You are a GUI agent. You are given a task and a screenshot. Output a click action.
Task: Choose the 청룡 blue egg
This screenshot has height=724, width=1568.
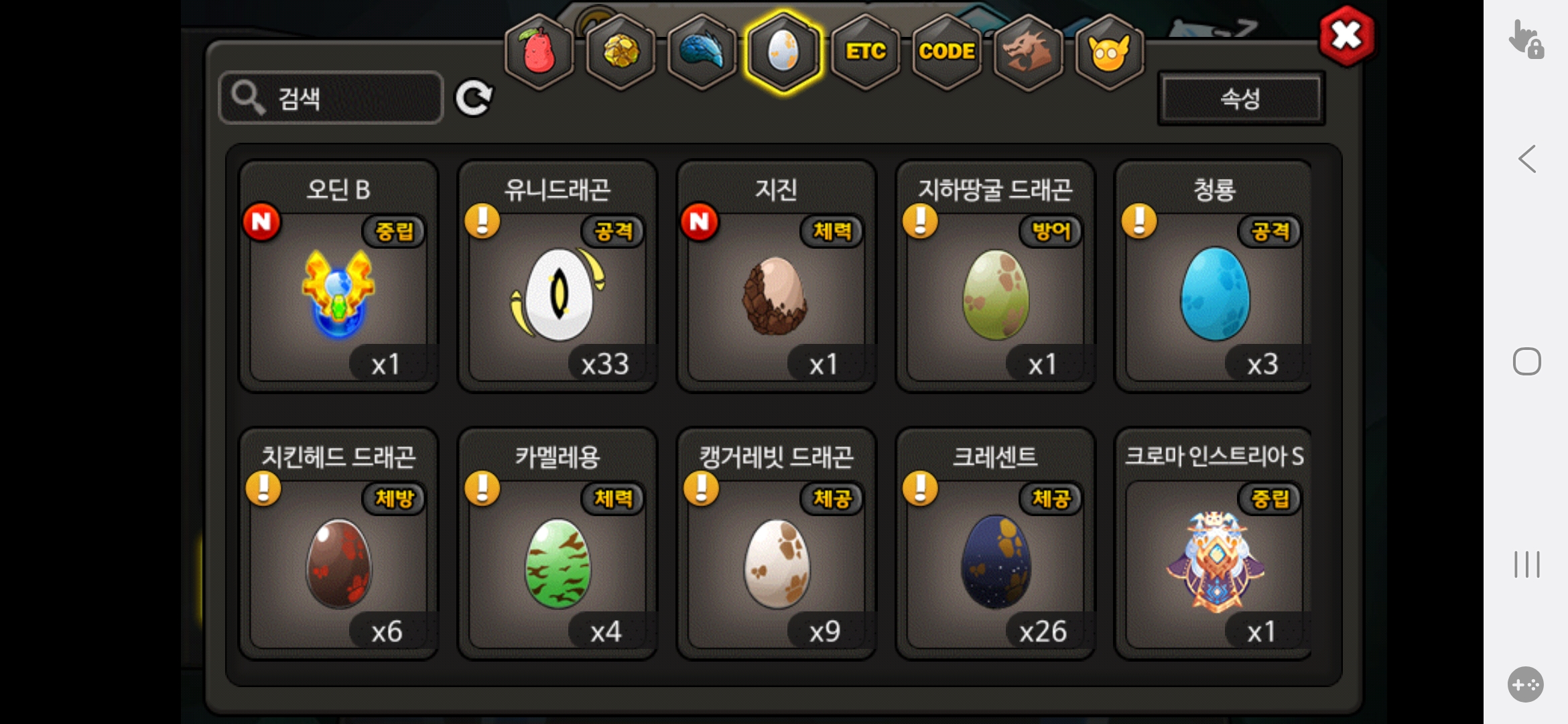tap(1214, 276)
